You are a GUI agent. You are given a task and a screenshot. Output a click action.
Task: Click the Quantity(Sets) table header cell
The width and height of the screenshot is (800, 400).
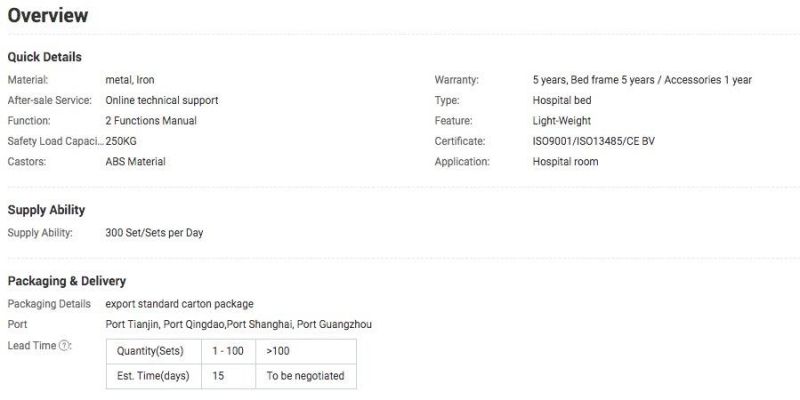pyautogui.click(x=154, y=351)
